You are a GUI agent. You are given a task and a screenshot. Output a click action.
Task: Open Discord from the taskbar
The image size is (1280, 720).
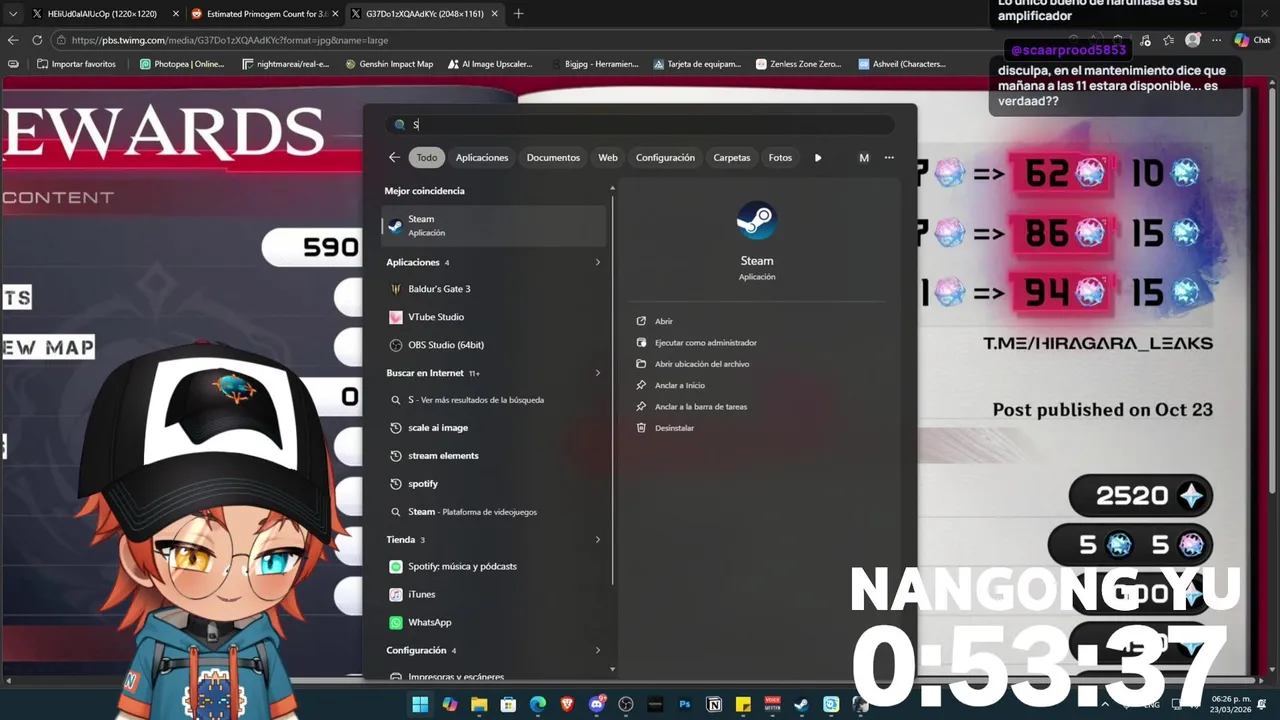tap(597, 704)
